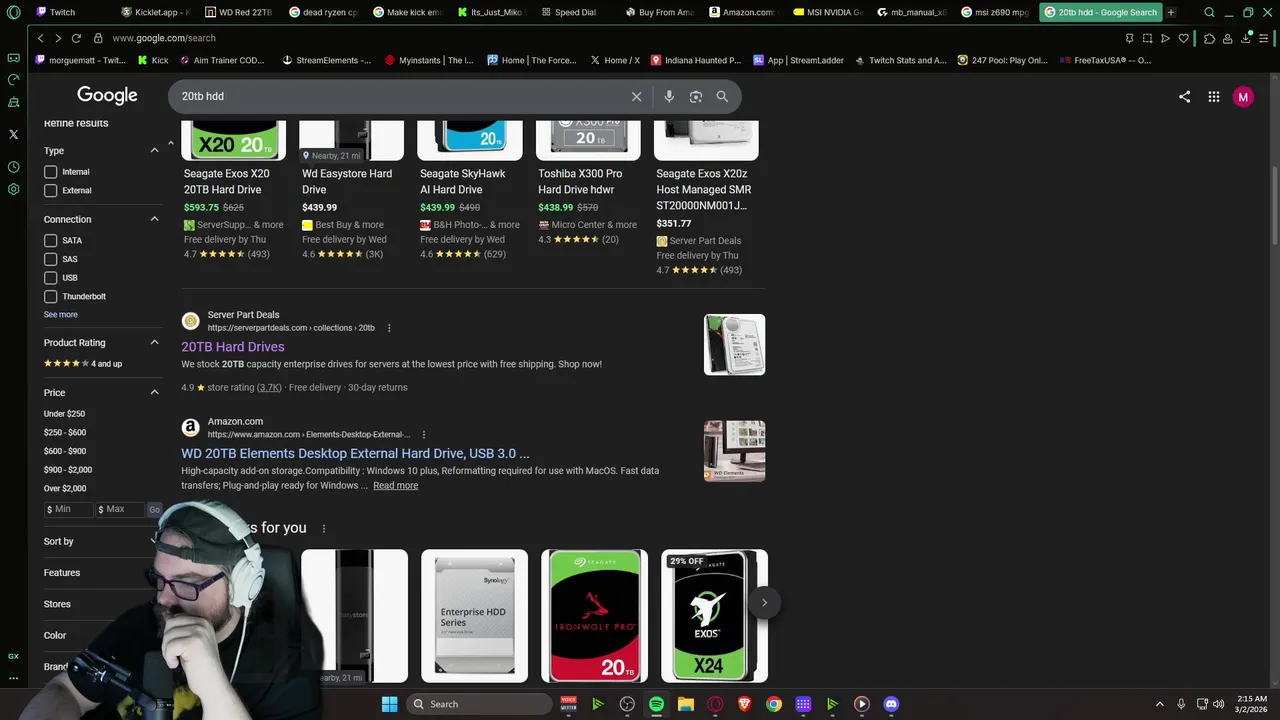
Task: Open the FreeTaxUSA bookmark
Action: point(1106,60)
